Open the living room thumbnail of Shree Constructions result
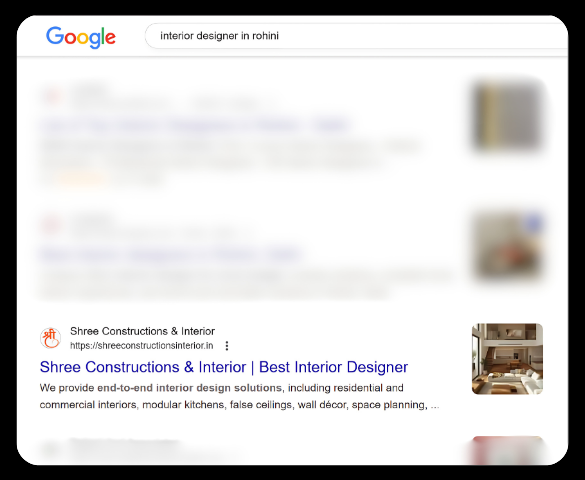Image resolution: width=585 pixels, height=480 pixels. 507,359
